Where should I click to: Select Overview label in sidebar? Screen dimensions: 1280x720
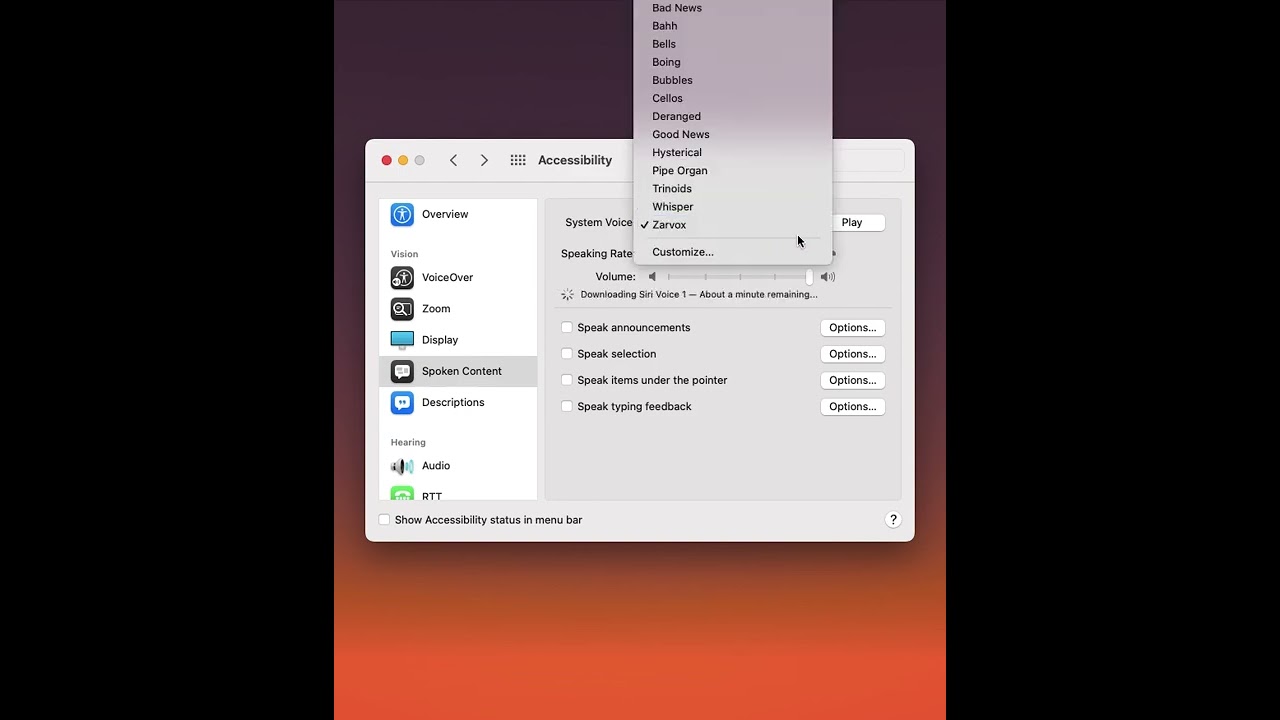coord(445,214)
